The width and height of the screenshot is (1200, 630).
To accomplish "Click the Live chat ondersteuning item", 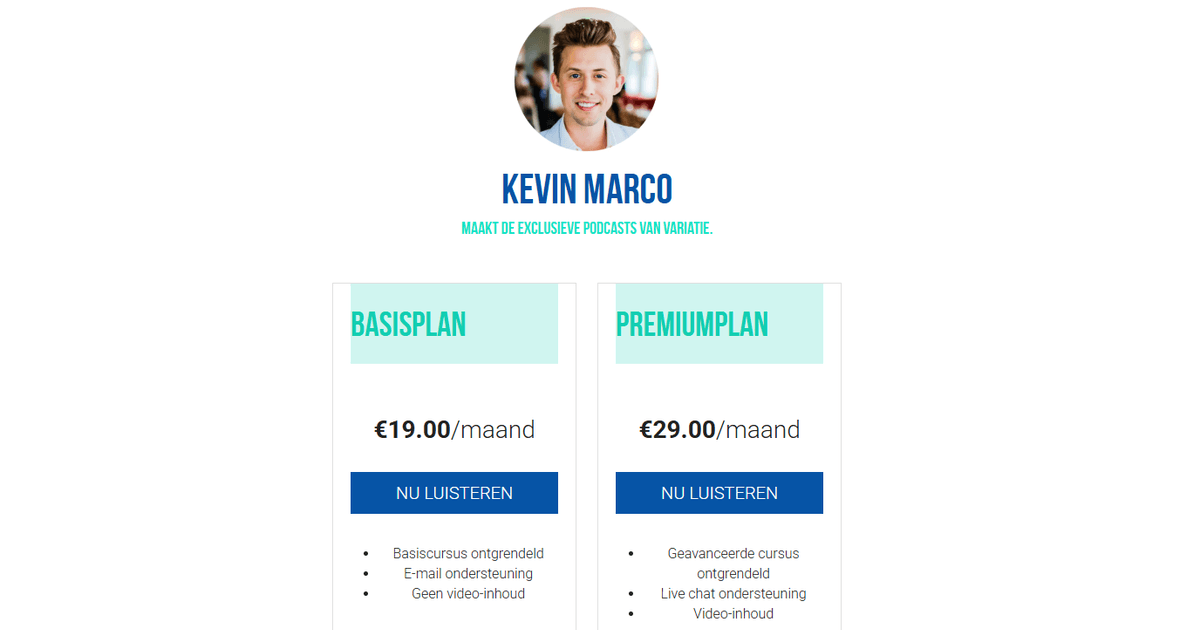I will click(x=733, y=594).
